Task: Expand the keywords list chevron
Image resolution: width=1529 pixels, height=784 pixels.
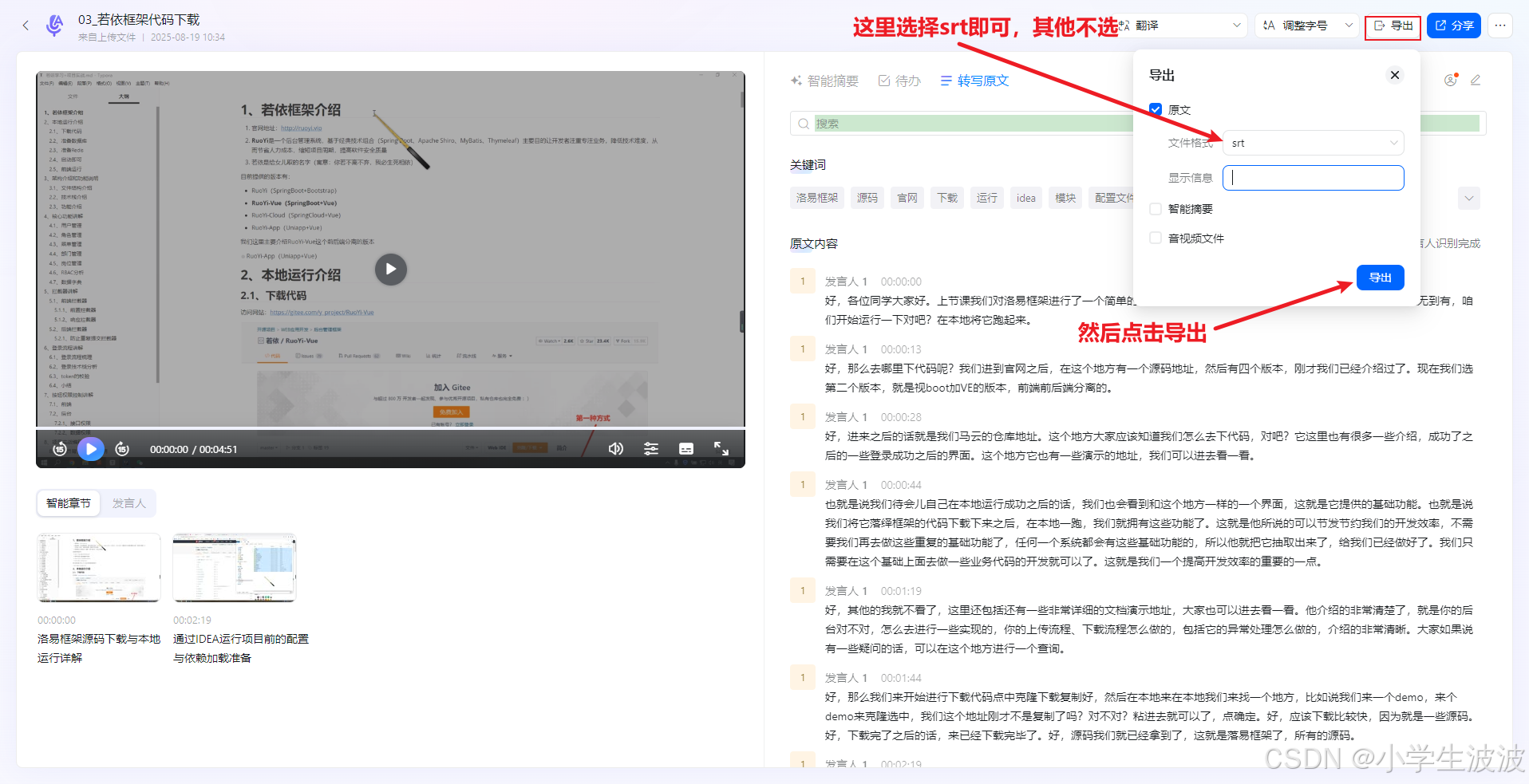Action: tap(1469, 199)
